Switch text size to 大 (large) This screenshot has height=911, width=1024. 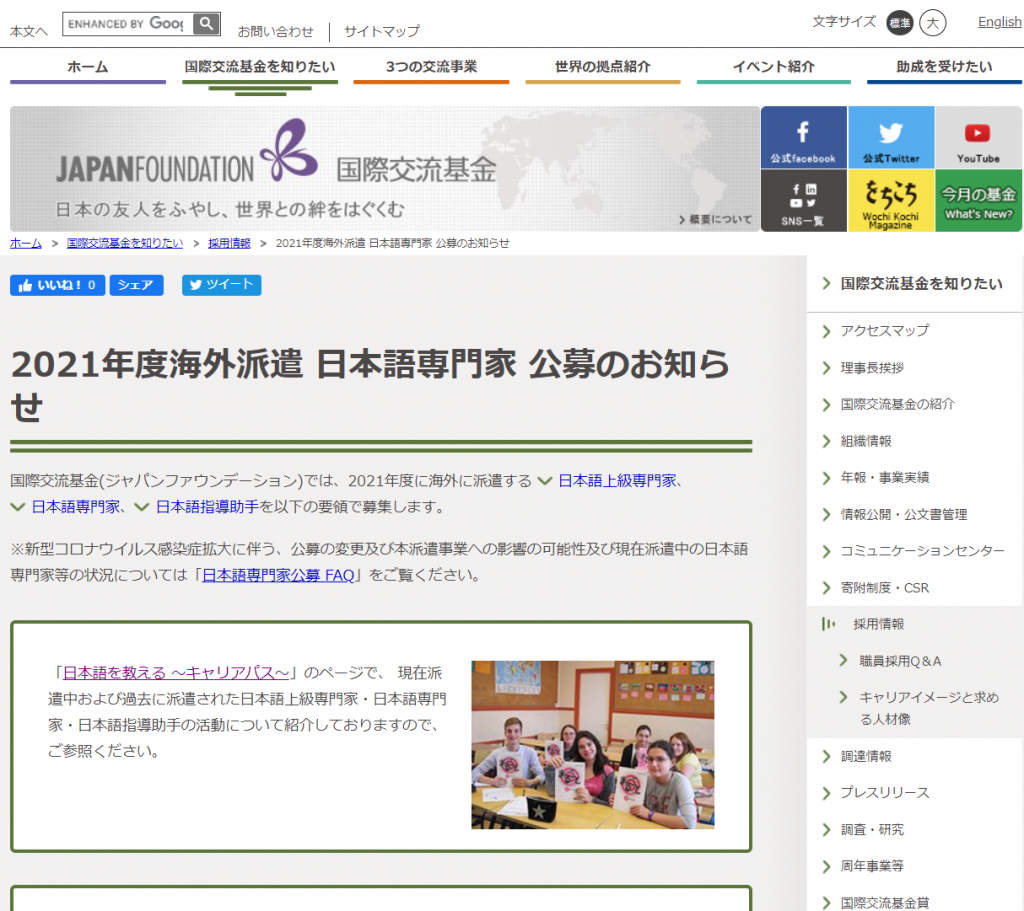[932, 21]
